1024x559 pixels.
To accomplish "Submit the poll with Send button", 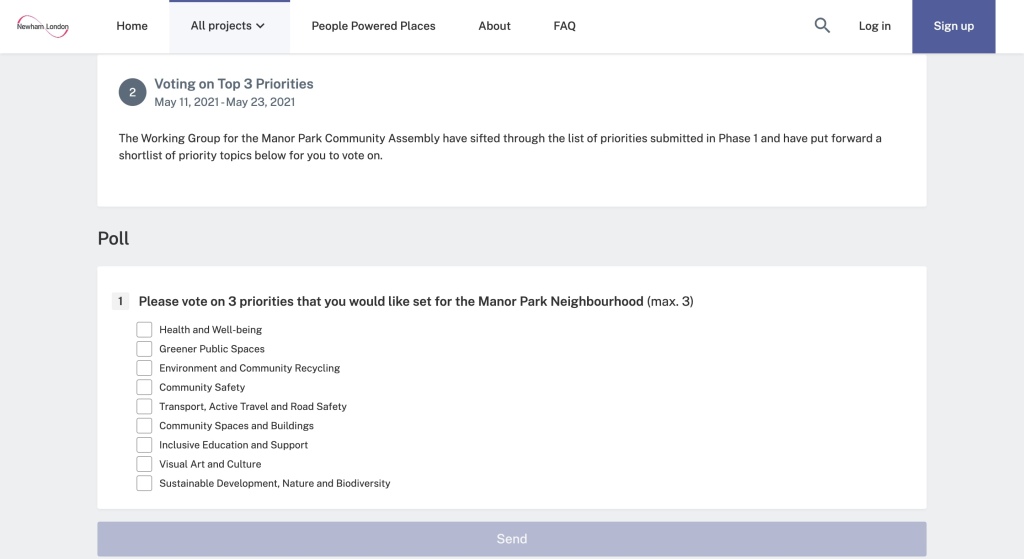I will click(512, 539).
